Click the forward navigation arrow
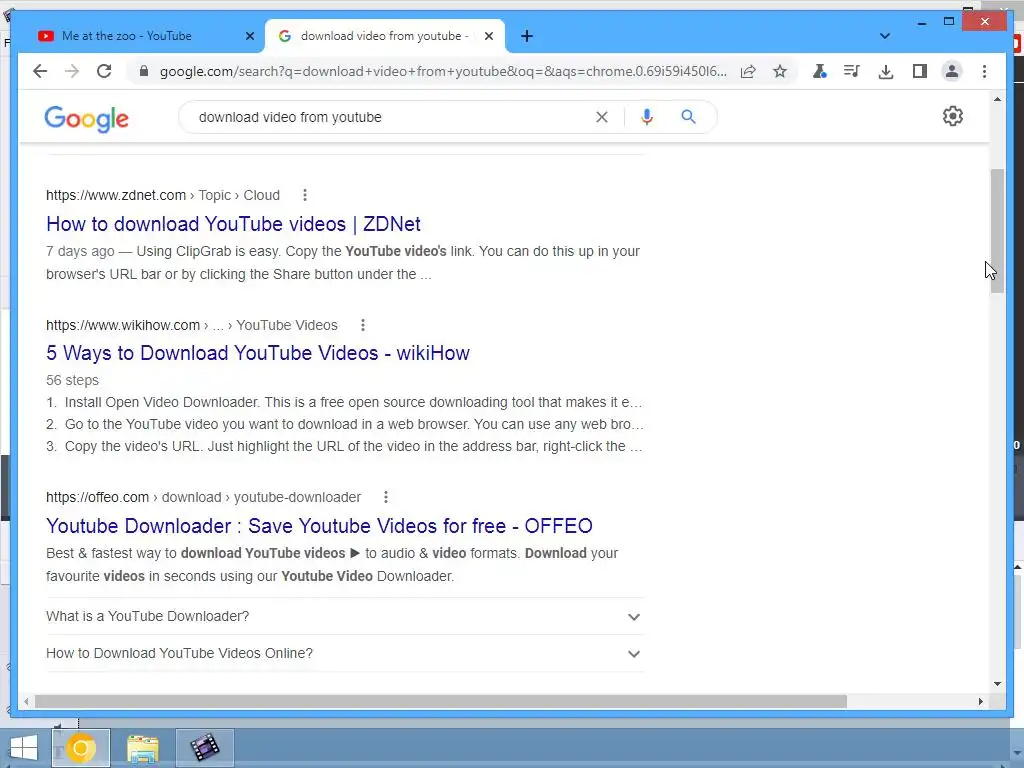The image size is (1024, 768). pyautogui.click(x=72, y=71)
